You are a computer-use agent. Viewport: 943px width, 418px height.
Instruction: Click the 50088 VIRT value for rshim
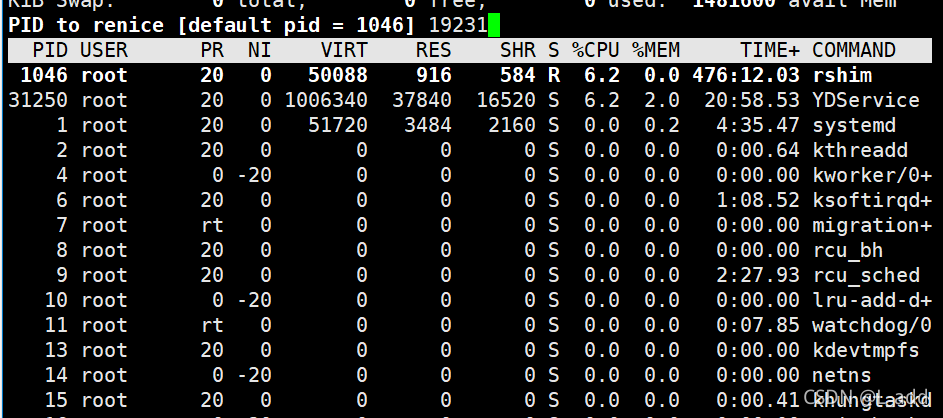coord(338,75)
